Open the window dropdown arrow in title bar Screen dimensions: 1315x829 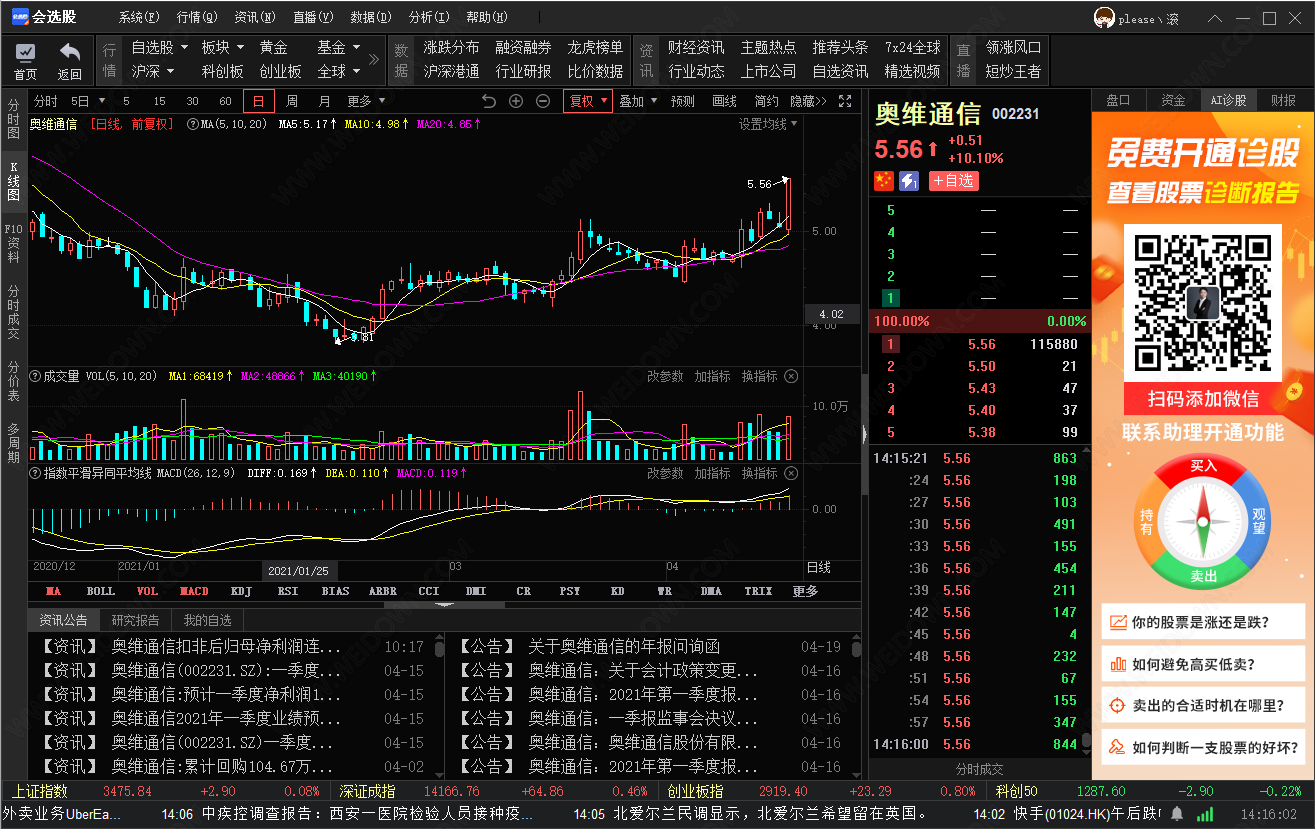point(1215,18)
